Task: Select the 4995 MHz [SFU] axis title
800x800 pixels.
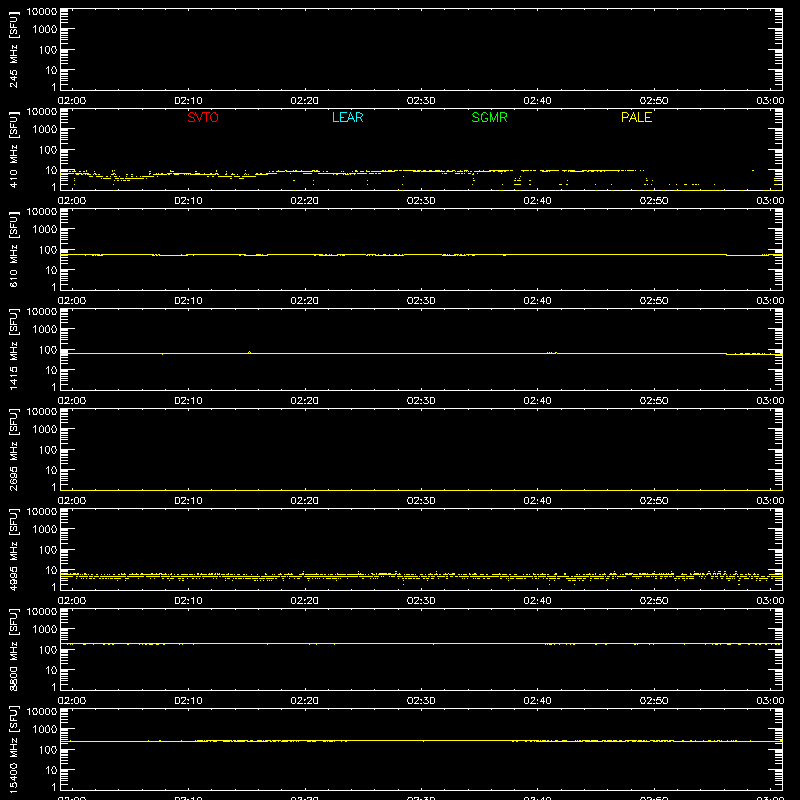Action: click(x=13, y=549)
